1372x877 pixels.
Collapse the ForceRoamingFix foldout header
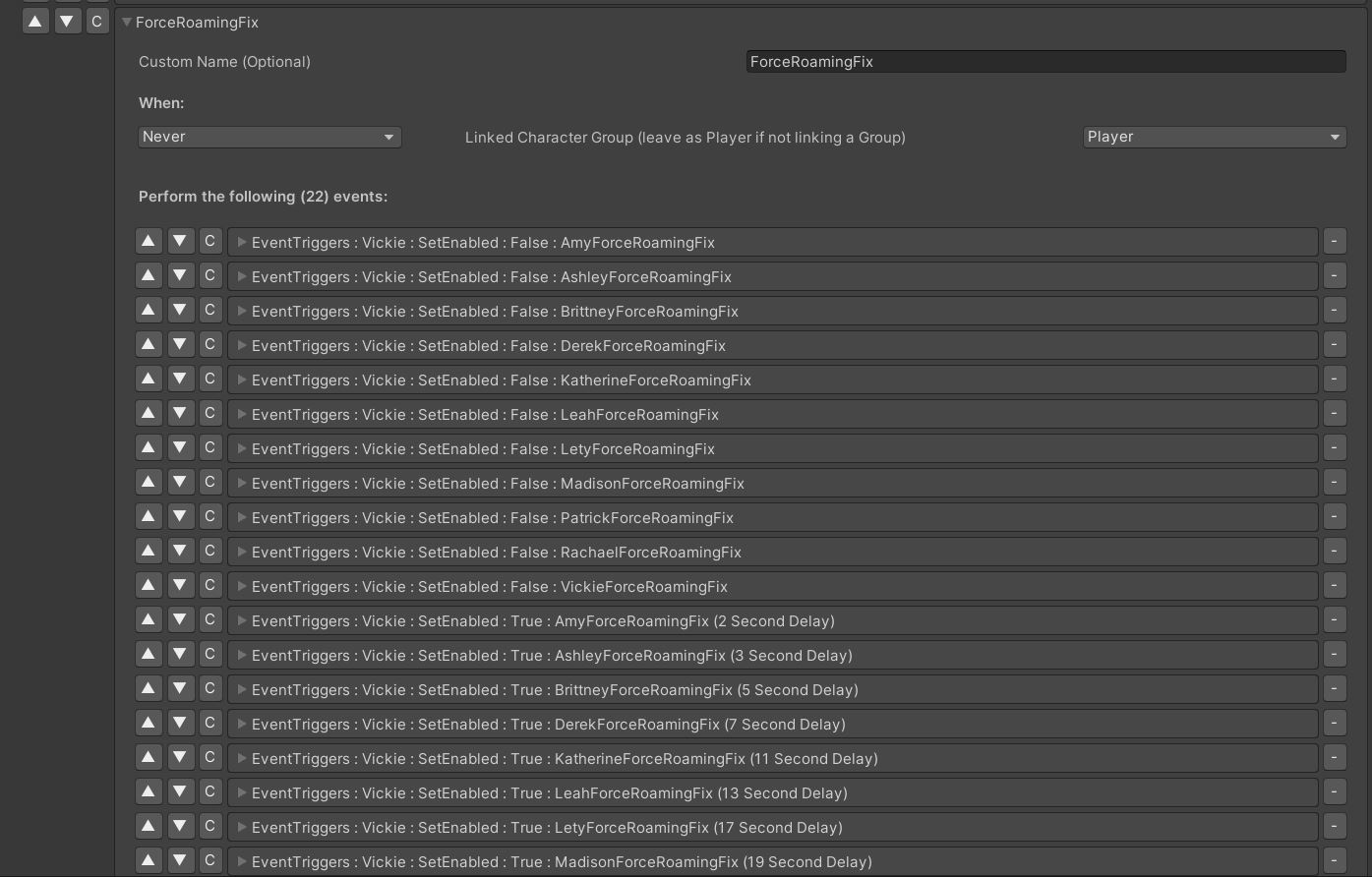tap(127, 22)
